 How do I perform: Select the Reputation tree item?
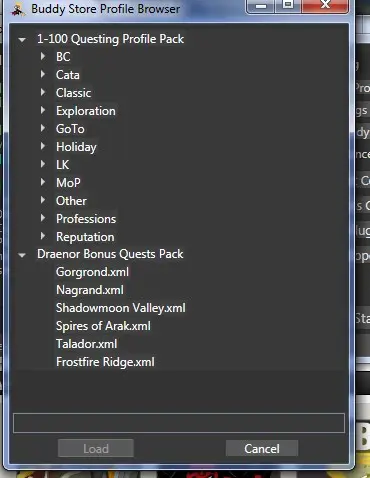pos(85,237)
